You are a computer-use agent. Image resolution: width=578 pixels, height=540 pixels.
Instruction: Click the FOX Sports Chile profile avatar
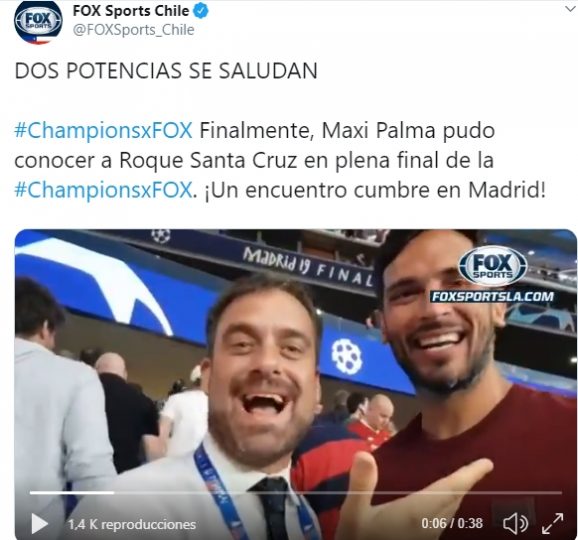(38, 22)
